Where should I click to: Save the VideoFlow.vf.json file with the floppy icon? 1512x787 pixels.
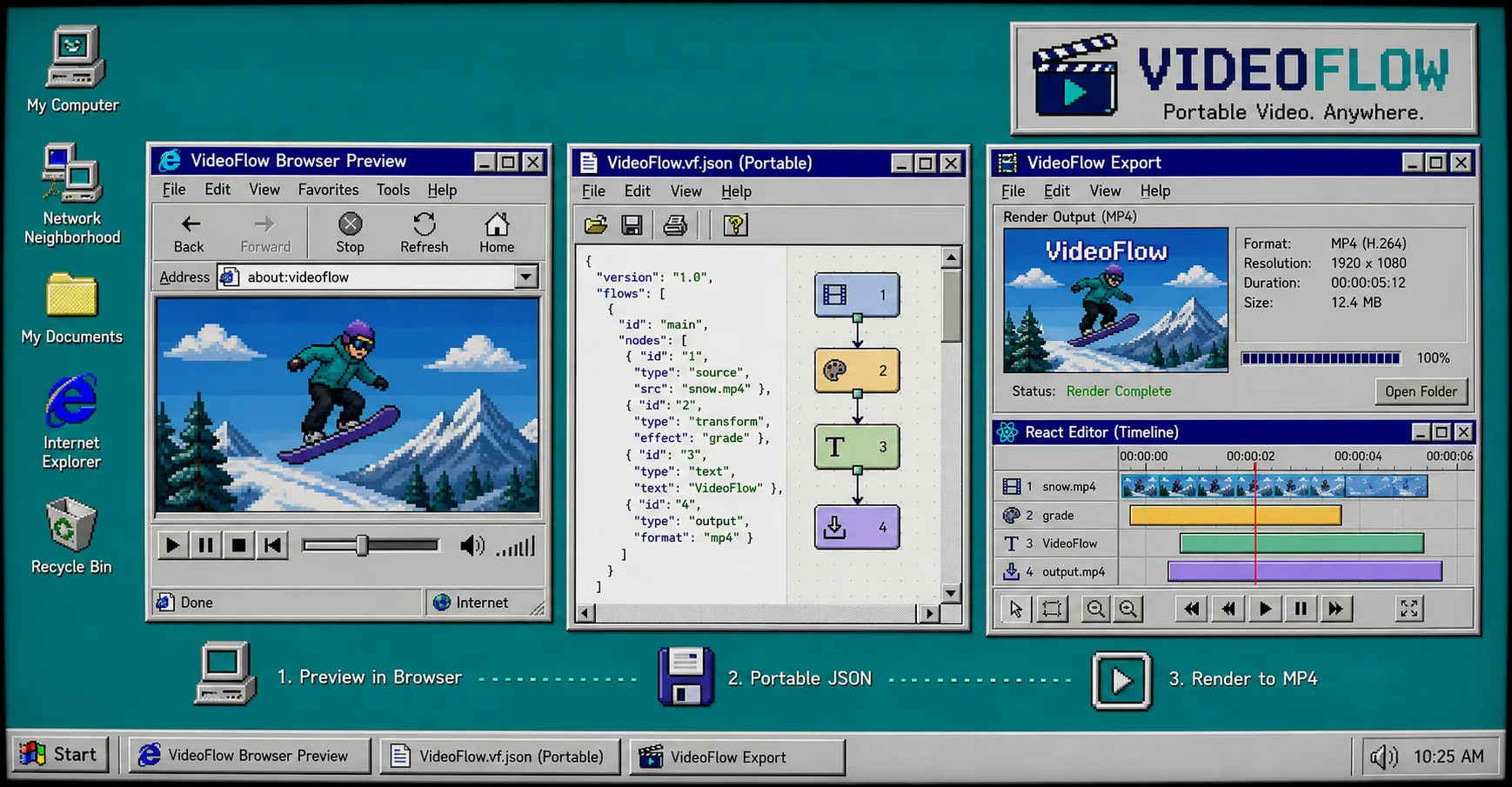(x=632, y=225)
